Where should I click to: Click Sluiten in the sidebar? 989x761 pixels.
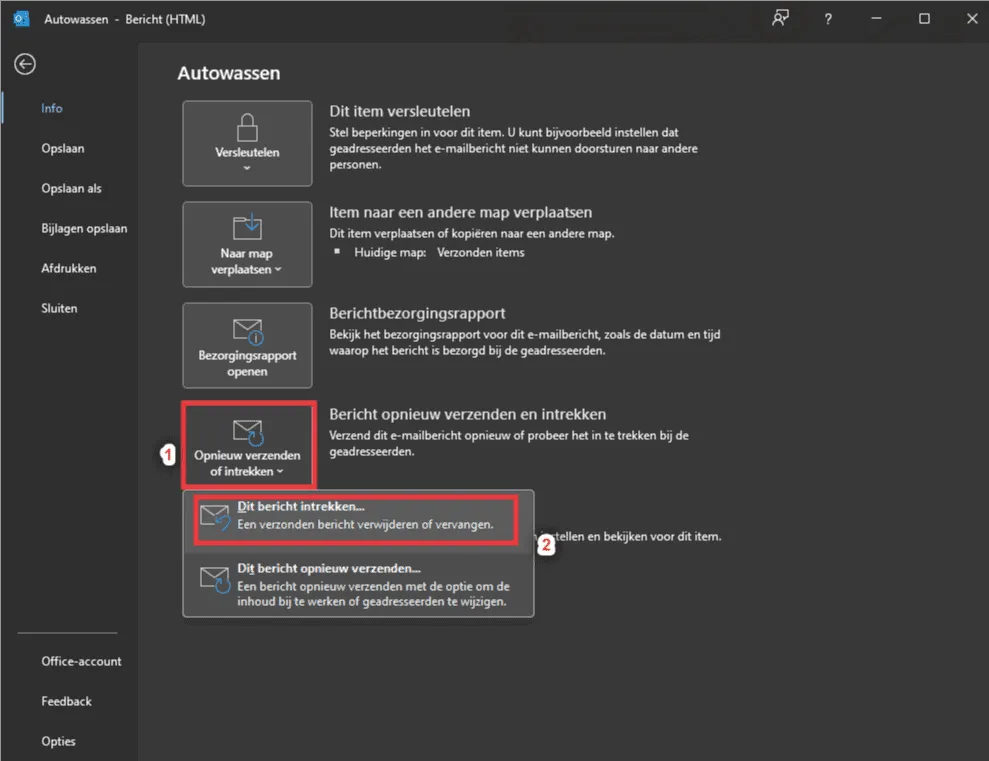point(59,308)
